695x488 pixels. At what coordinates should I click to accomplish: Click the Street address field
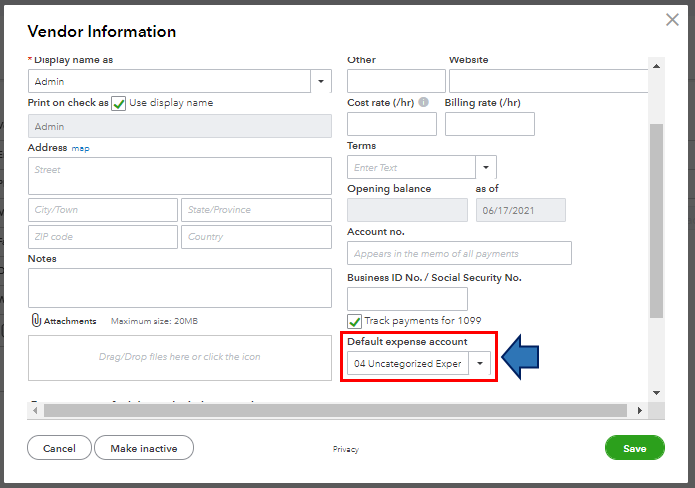pos(180,176)
